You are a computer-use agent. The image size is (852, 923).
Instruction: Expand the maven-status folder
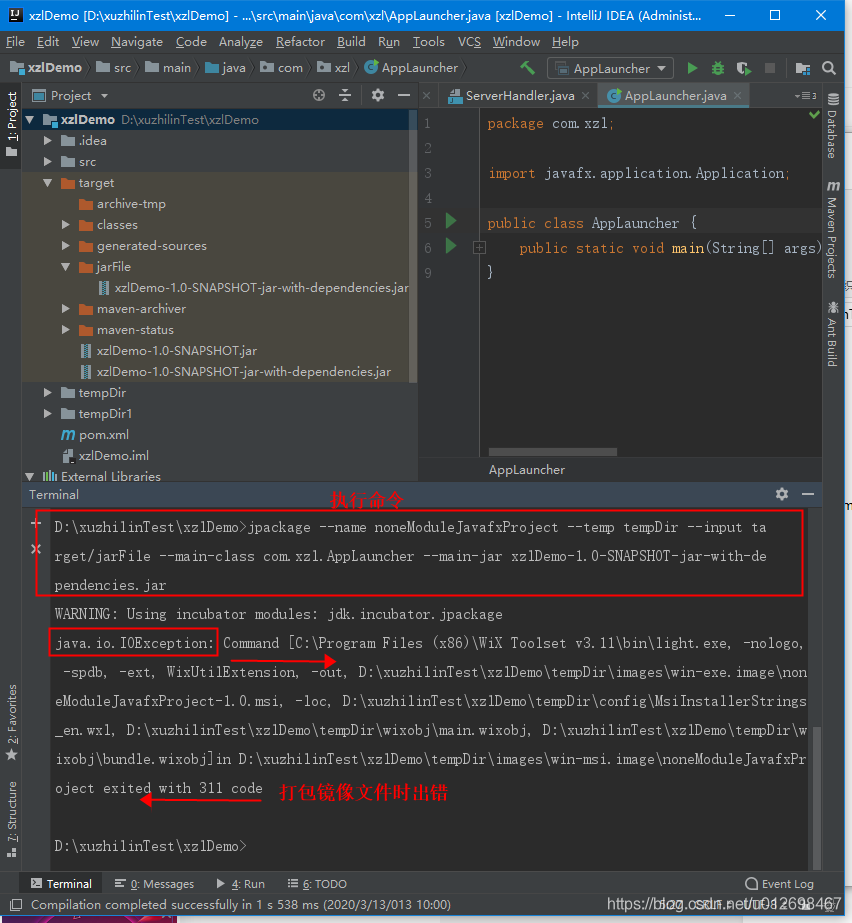pos(66,330)
